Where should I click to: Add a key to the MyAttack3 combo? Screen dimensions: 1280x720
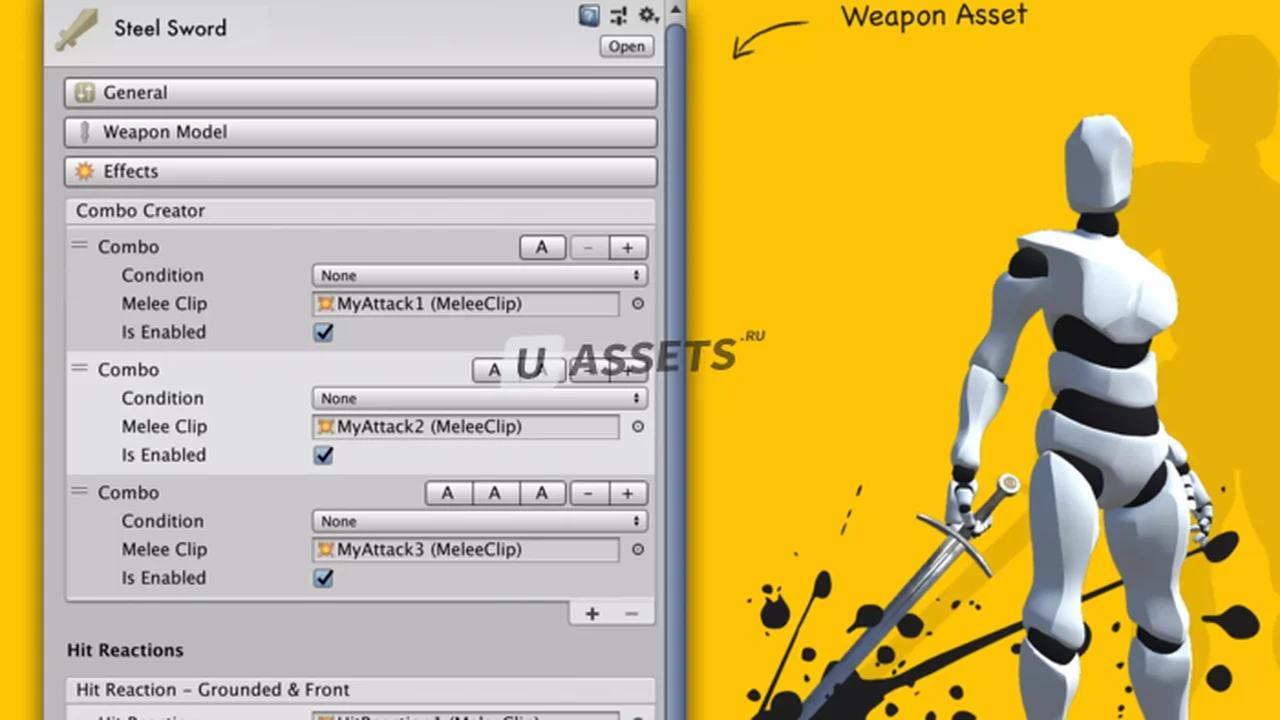(x=628, y=494)
